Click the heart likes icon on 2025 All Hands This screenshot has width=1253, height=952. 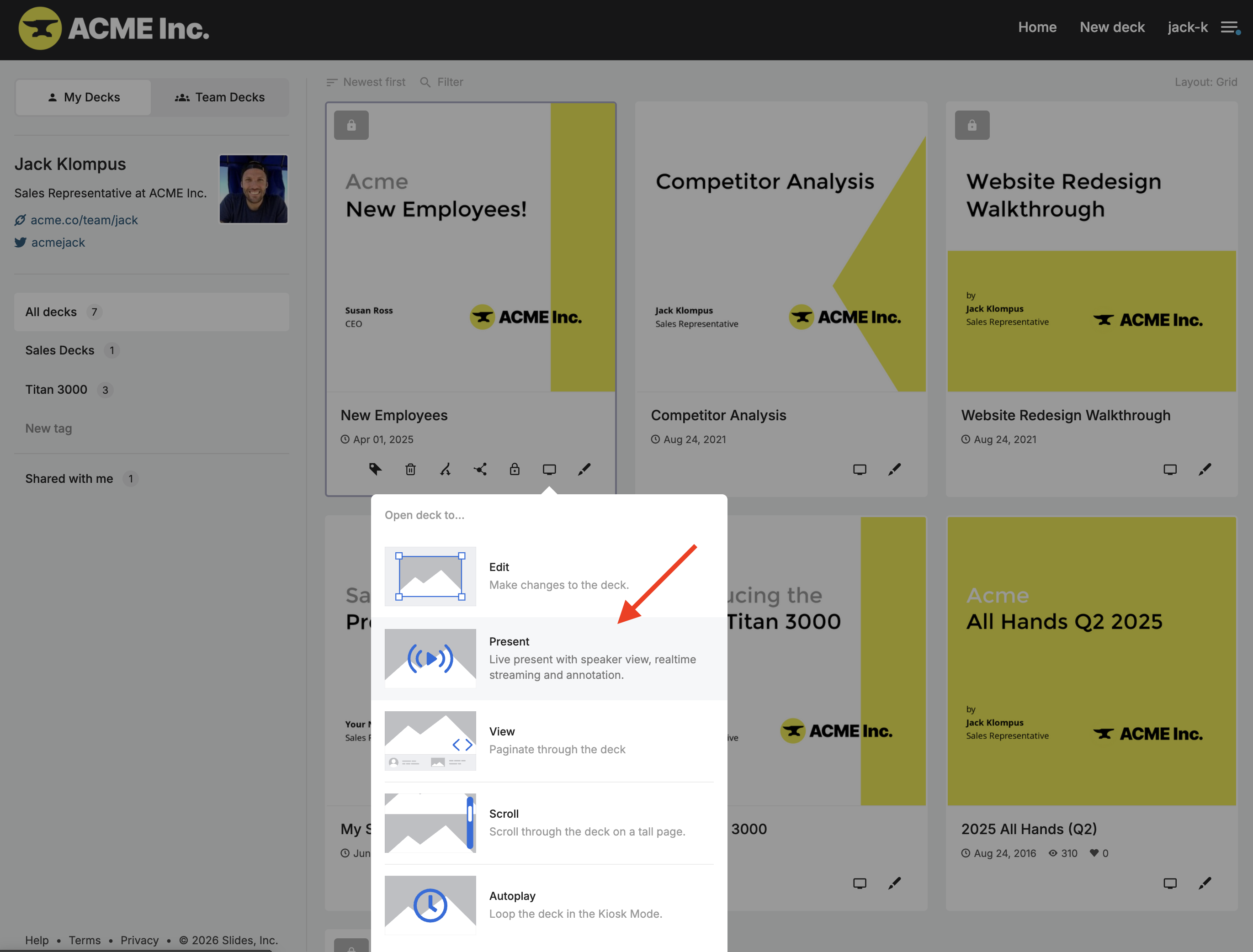1094,853
